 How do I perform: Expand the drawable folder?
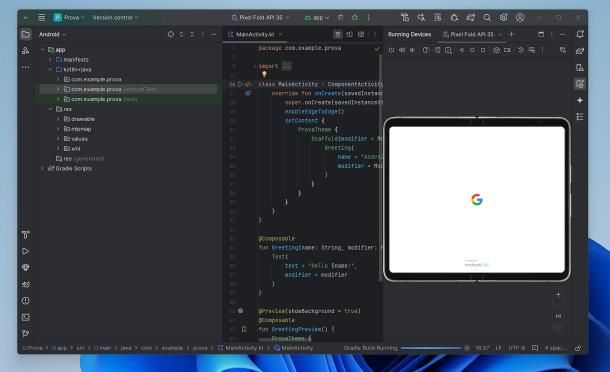click(58, 119)
